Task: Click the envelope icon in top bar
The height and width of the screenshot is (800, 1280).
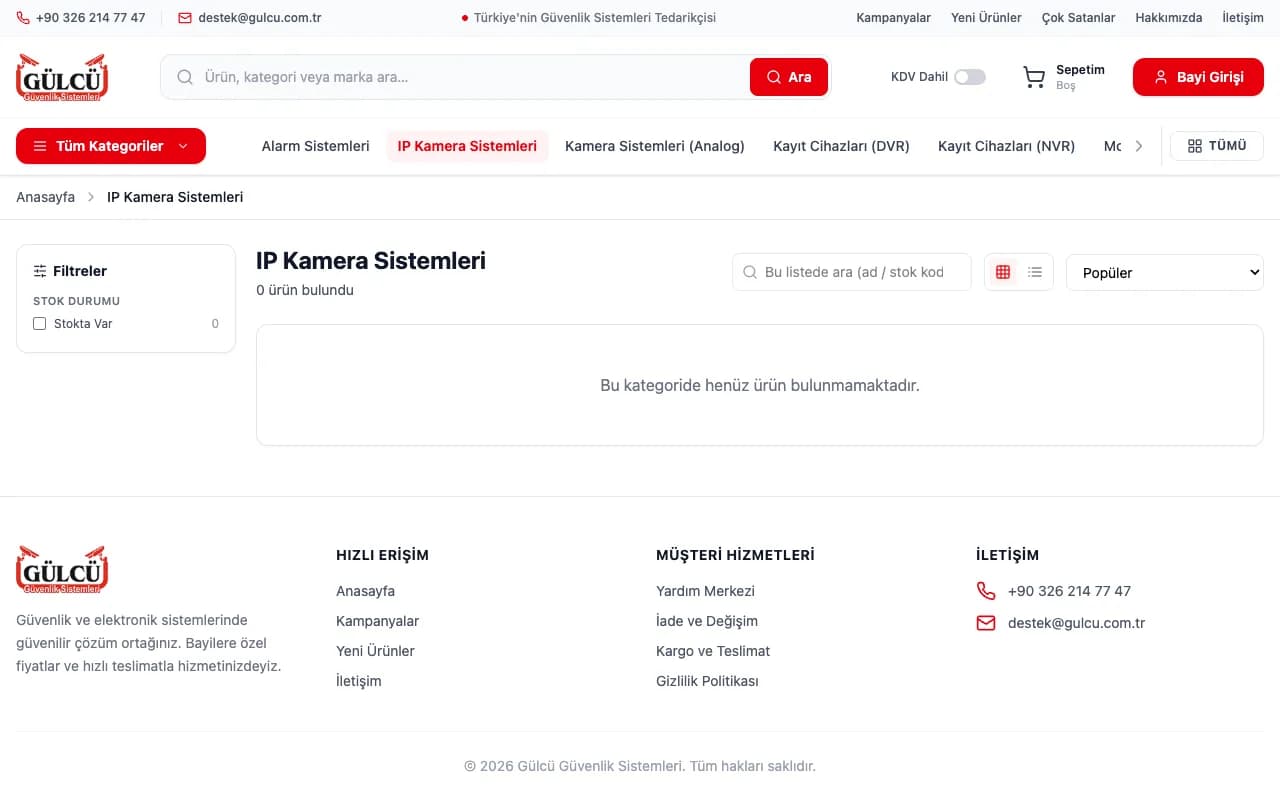Action: (185, 18)
